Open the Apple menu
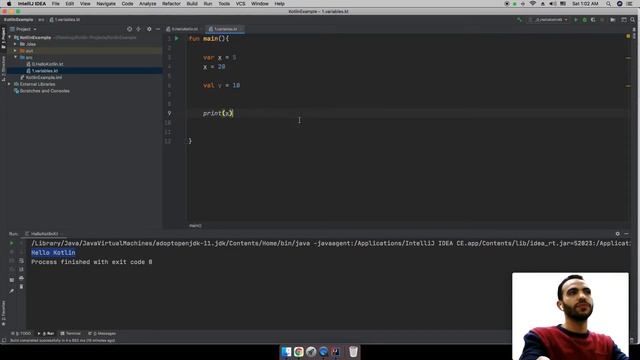This screenshot has height=360, width=640. click(x=9, y=4)
